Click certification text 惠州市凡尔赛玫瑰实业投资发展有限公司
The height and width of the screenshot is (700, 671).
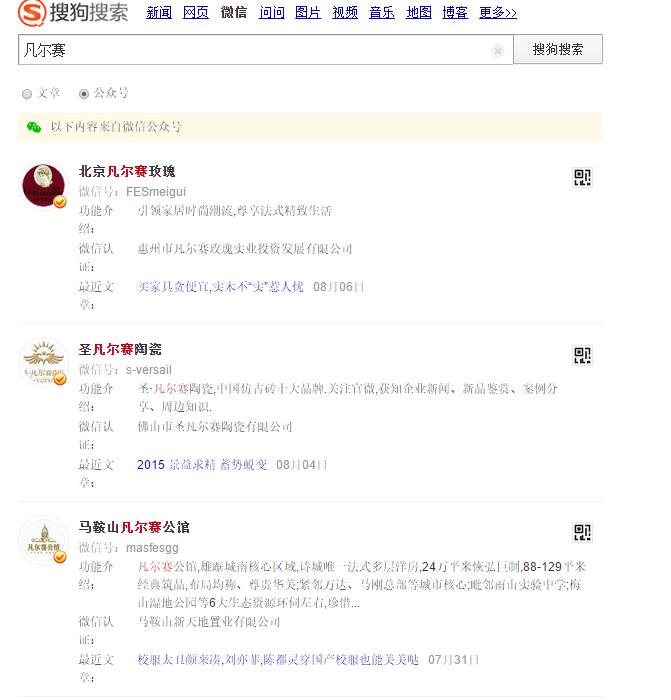245,249
